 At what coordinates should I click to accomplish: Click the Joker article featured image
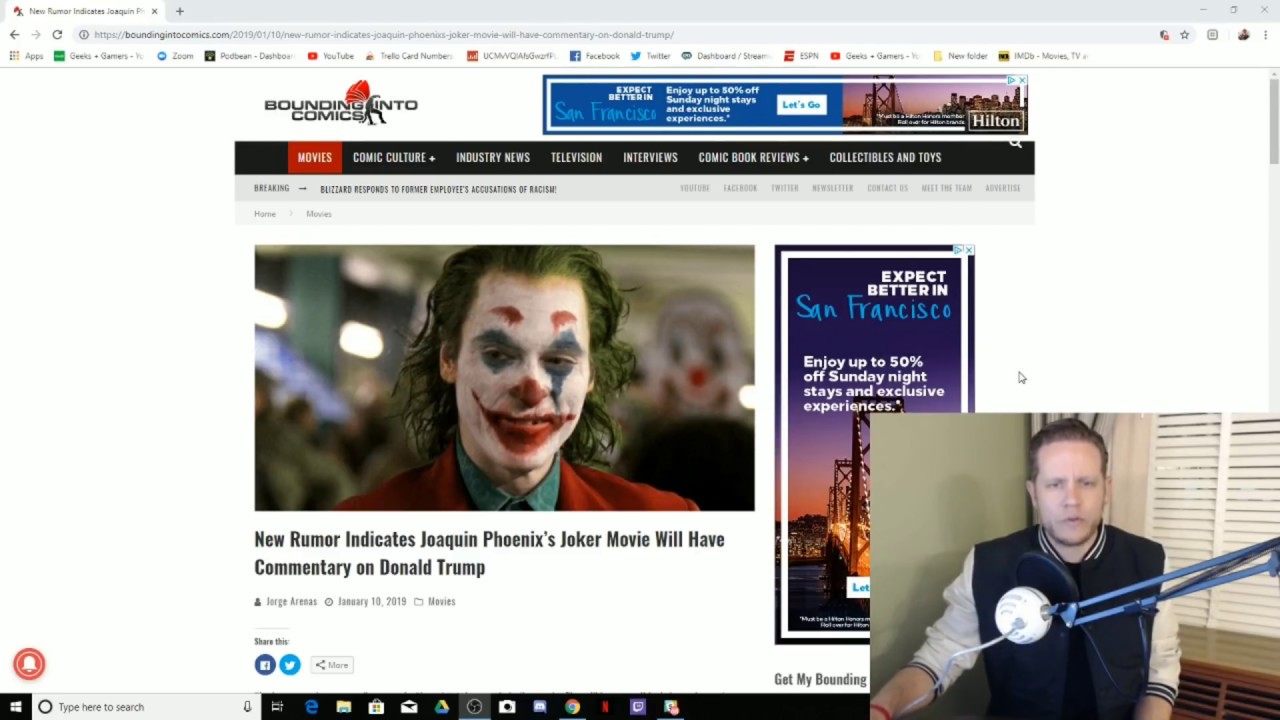click(504, 378)
